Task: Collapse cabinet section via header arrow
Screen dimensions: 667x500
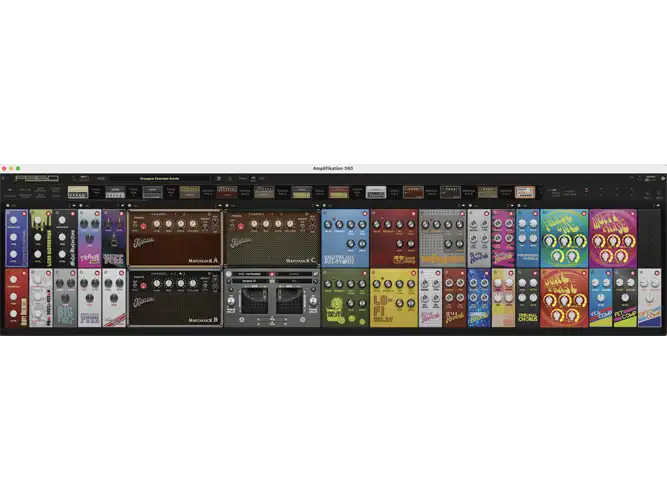Action: (x=318, y=206)
